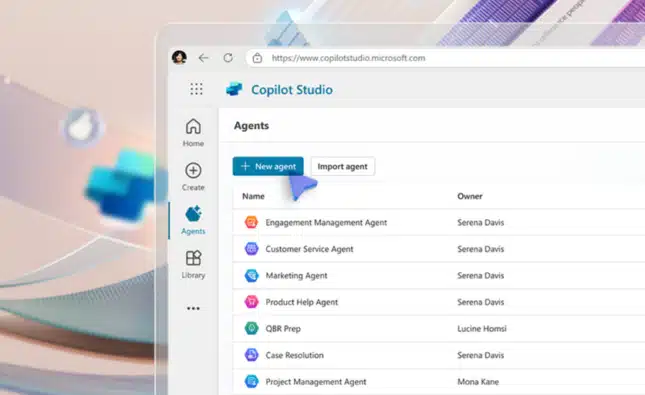This screenshot has width=645, height=395.
Task: Open the app launcher grid icon
Action: coord(196,89)
